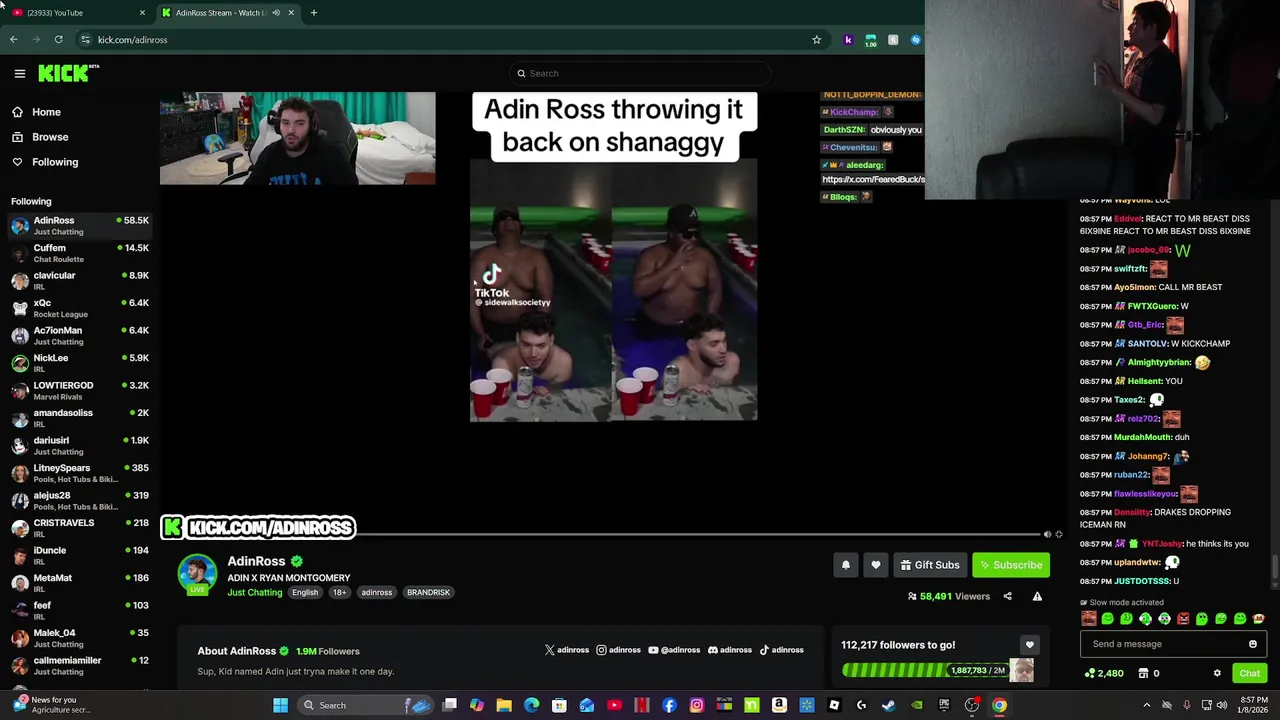Click the BRANDRISK tag

pos(428,592)
